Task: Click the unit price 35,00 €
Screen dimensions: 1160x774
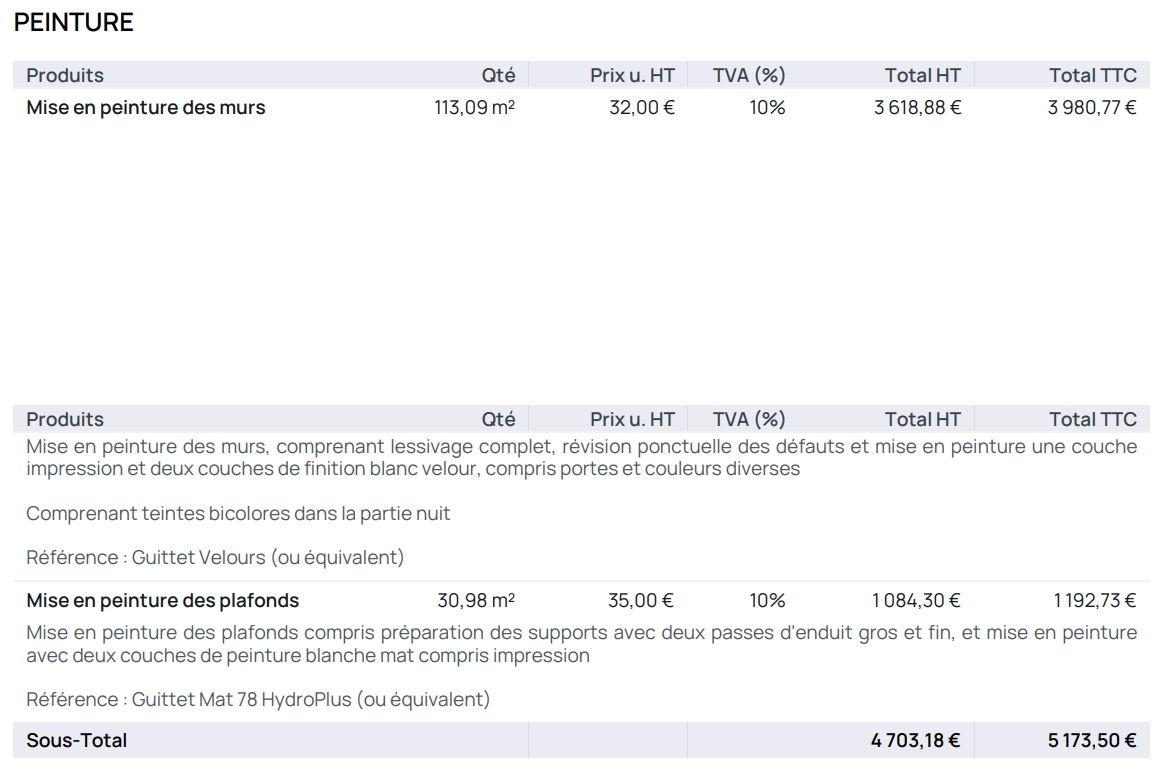Action: [x=641, y=600]
